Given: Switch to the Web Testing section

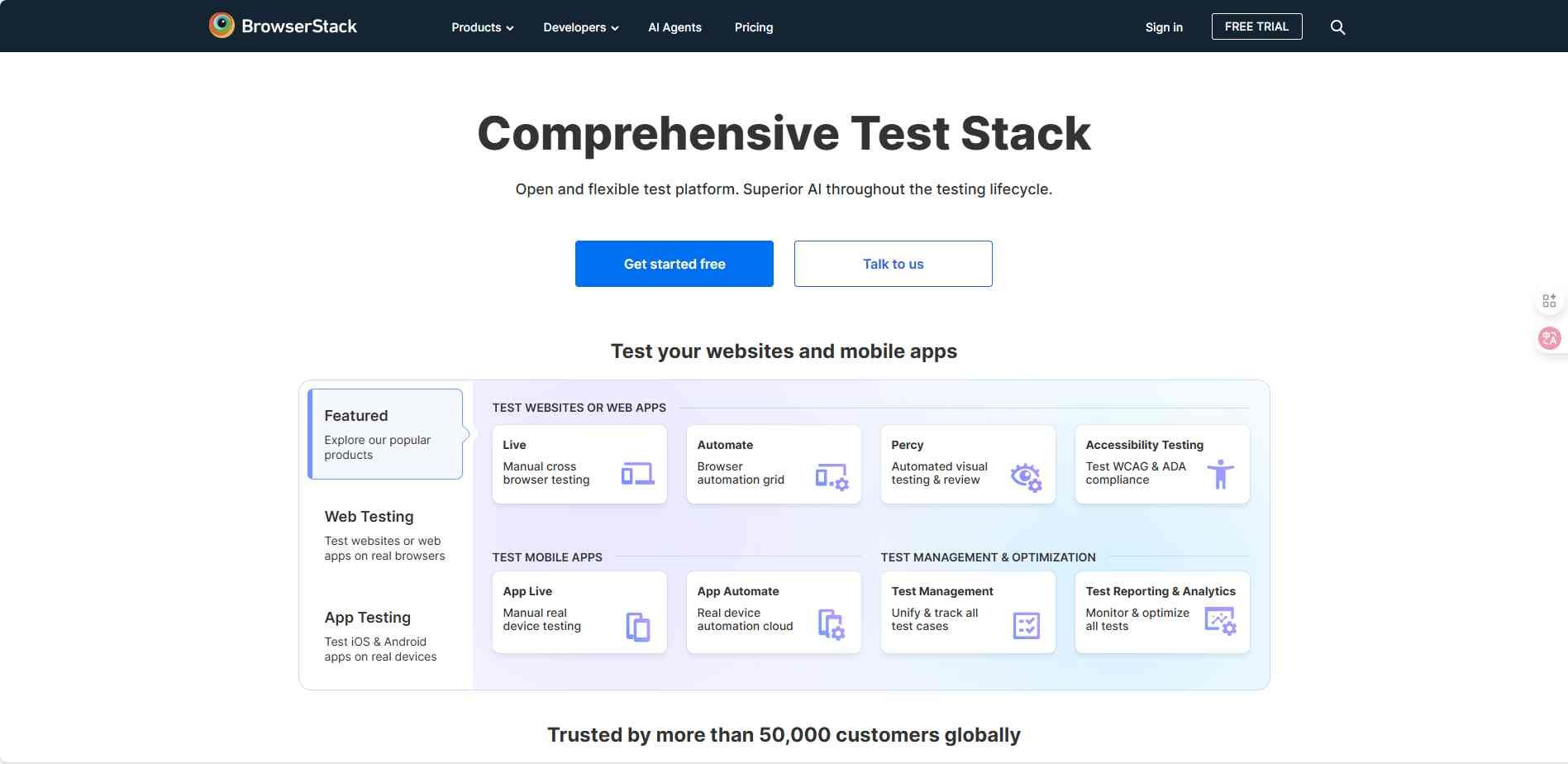Looking at the screenshot, I should [369, 516].
